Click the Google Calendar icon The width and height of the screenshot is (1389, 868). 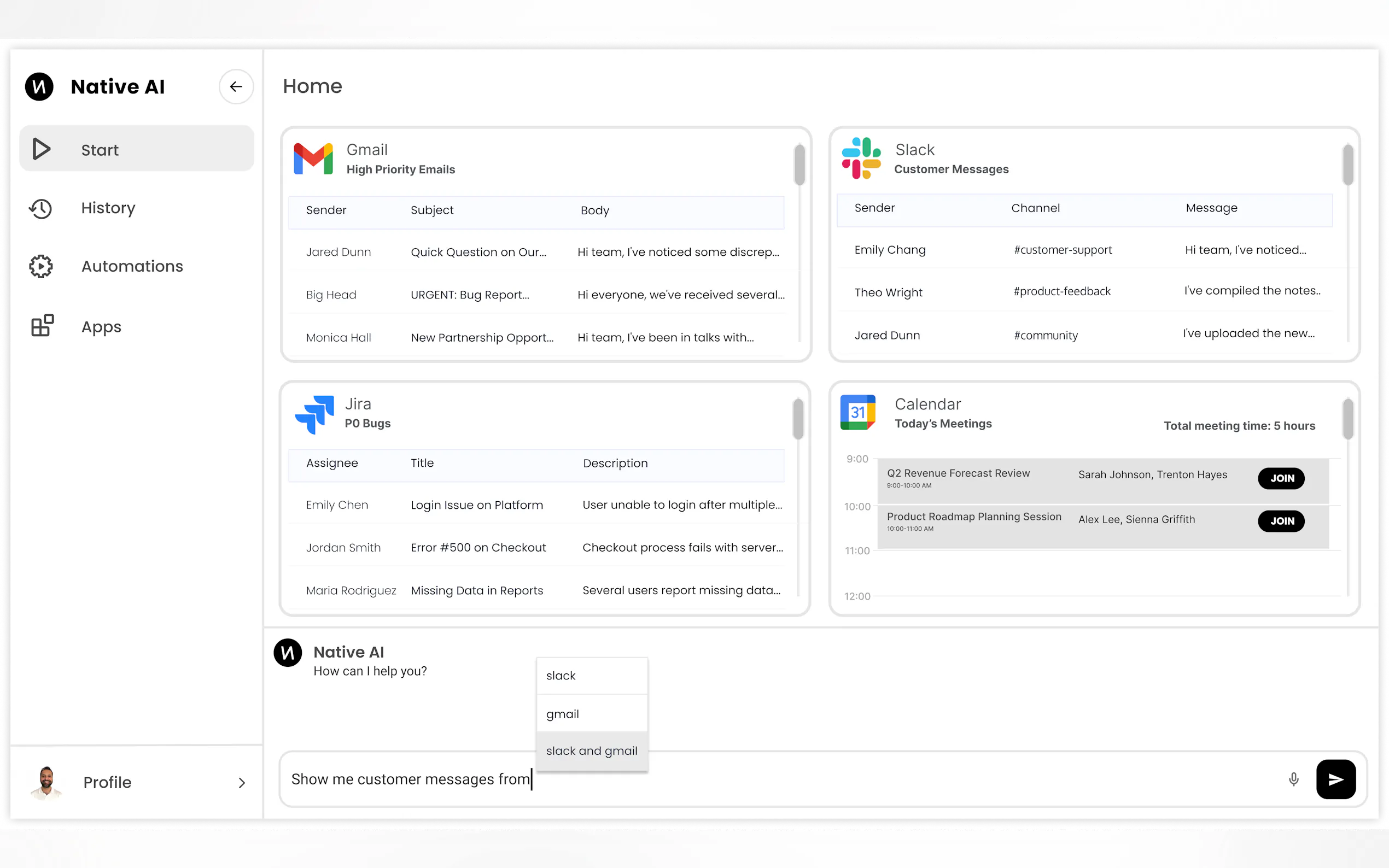[857, 412]
